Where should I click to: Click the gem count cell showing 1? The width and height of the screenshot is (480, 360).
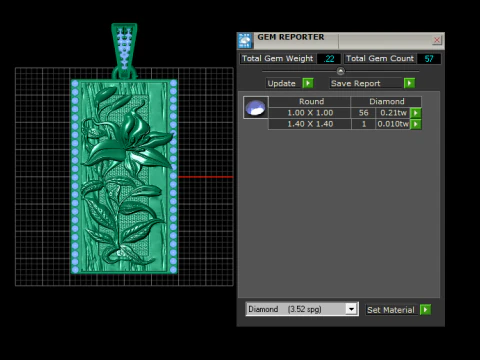[x=363, y=124]
